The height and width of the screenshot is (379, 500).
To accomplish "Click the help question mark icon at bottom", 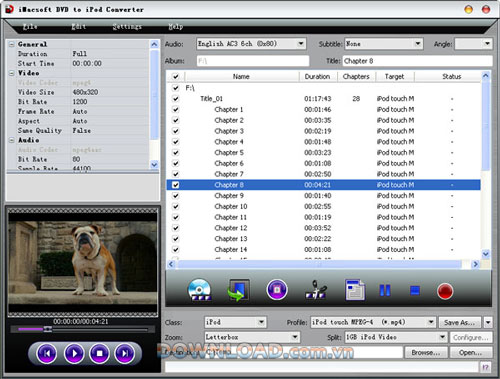I will pyautogui.click(x=486, y=367).
